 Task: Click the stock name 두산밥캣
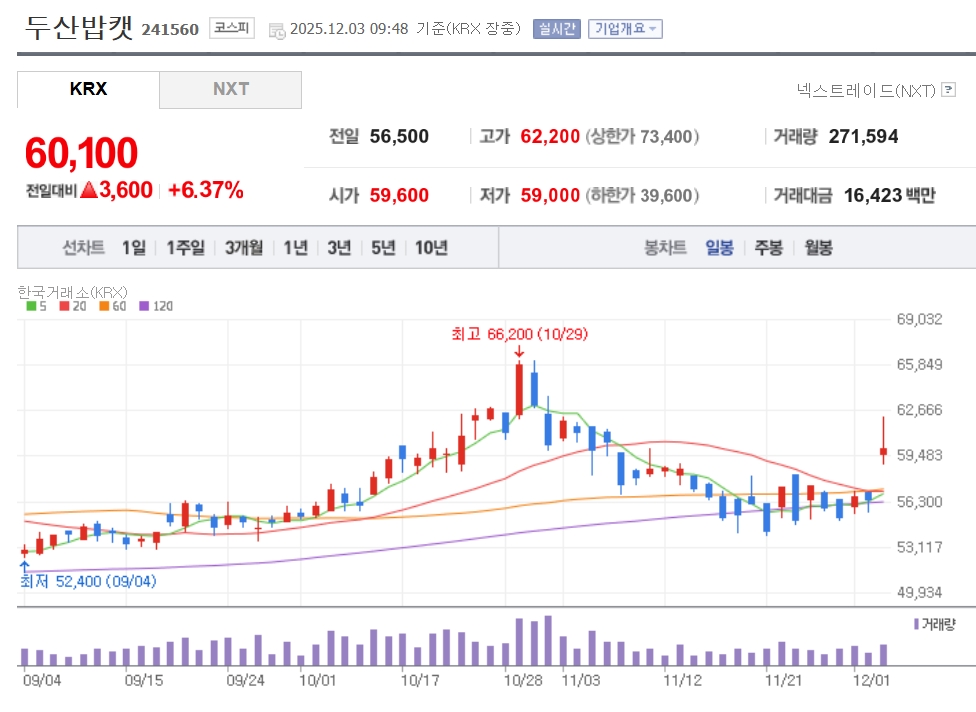(x=78, y=27)
